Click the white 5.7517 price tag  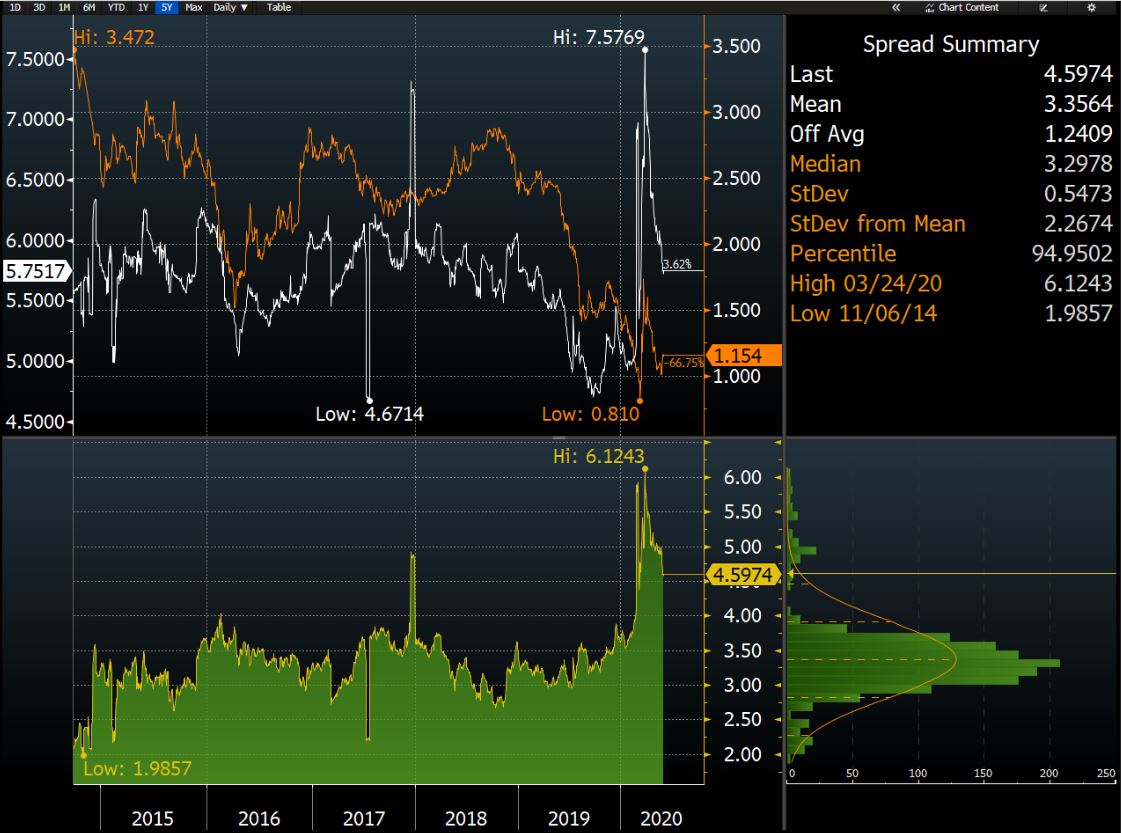[32, 270]
